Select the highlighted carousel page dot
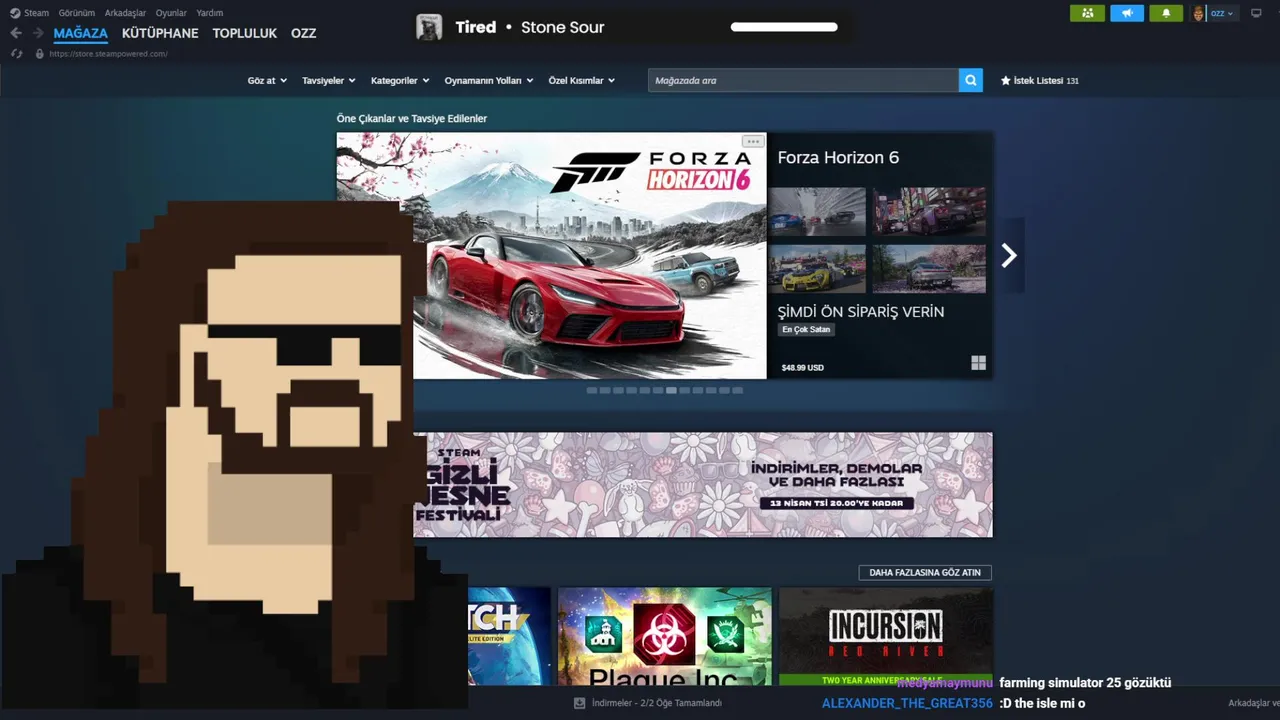This screenshot has width=1280, height=720. pos(671,390)
